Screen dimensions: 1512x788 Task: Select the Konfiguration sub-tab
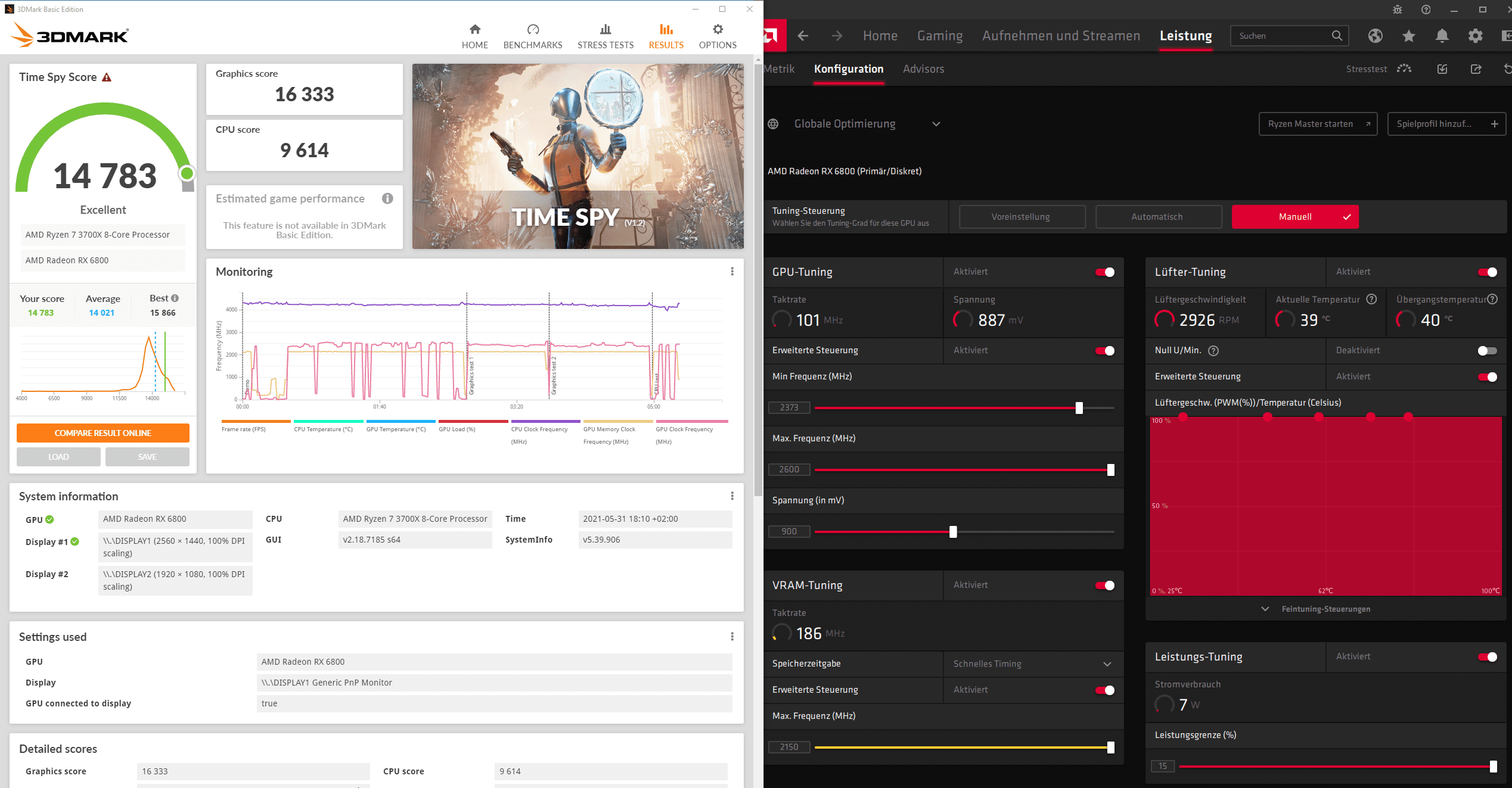[849, 68]
